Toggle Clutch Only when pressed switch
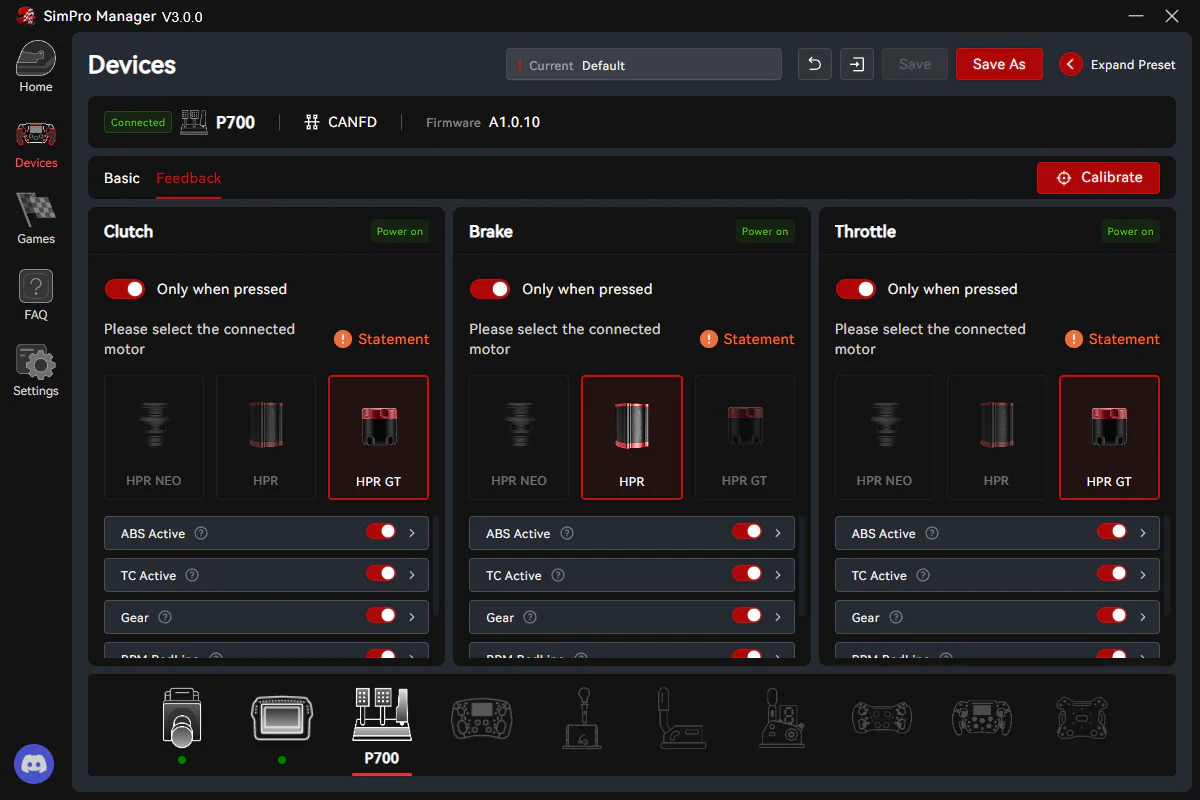1200x800 pixels. click(125, 289)
